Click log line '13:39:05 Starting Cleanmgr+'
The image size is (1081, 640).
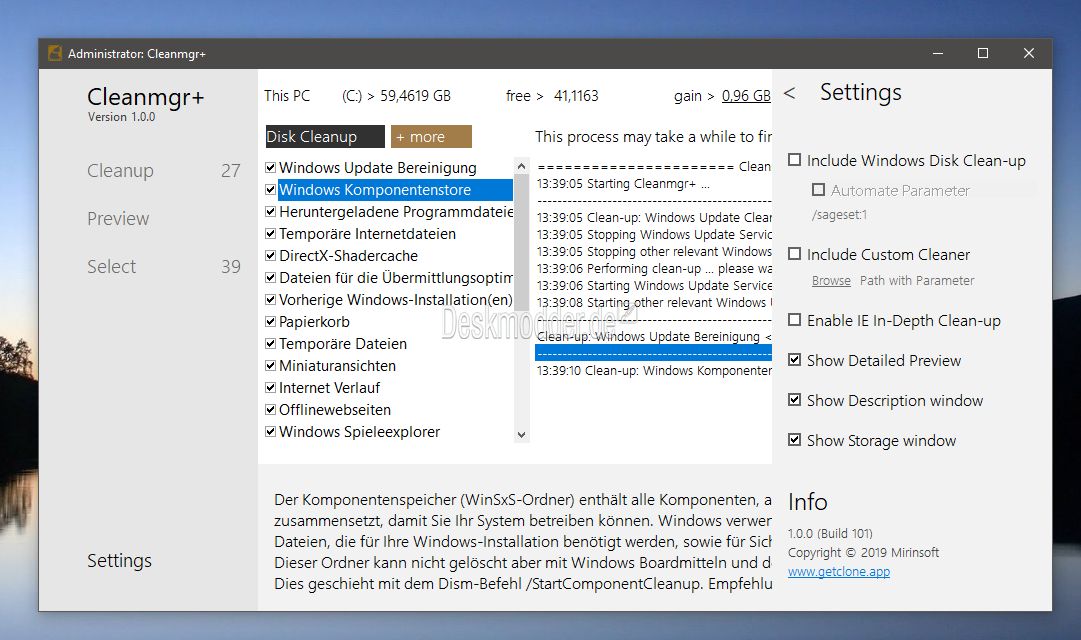tap(623, 184)
